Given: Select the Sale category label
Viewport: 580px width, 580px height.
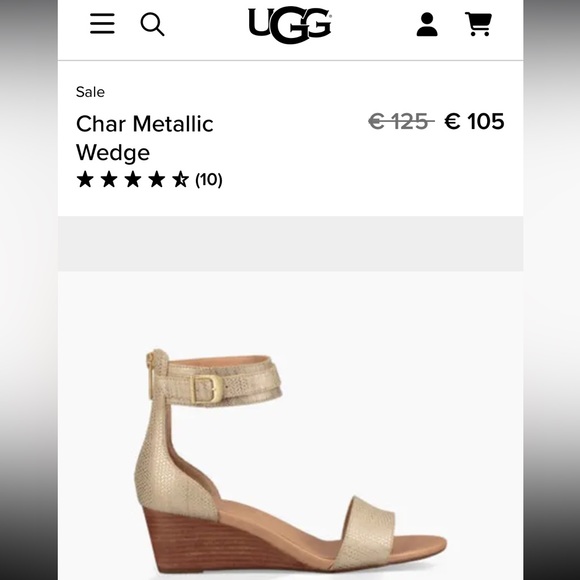Looking at the screenshot, I should tap(90, 92).
